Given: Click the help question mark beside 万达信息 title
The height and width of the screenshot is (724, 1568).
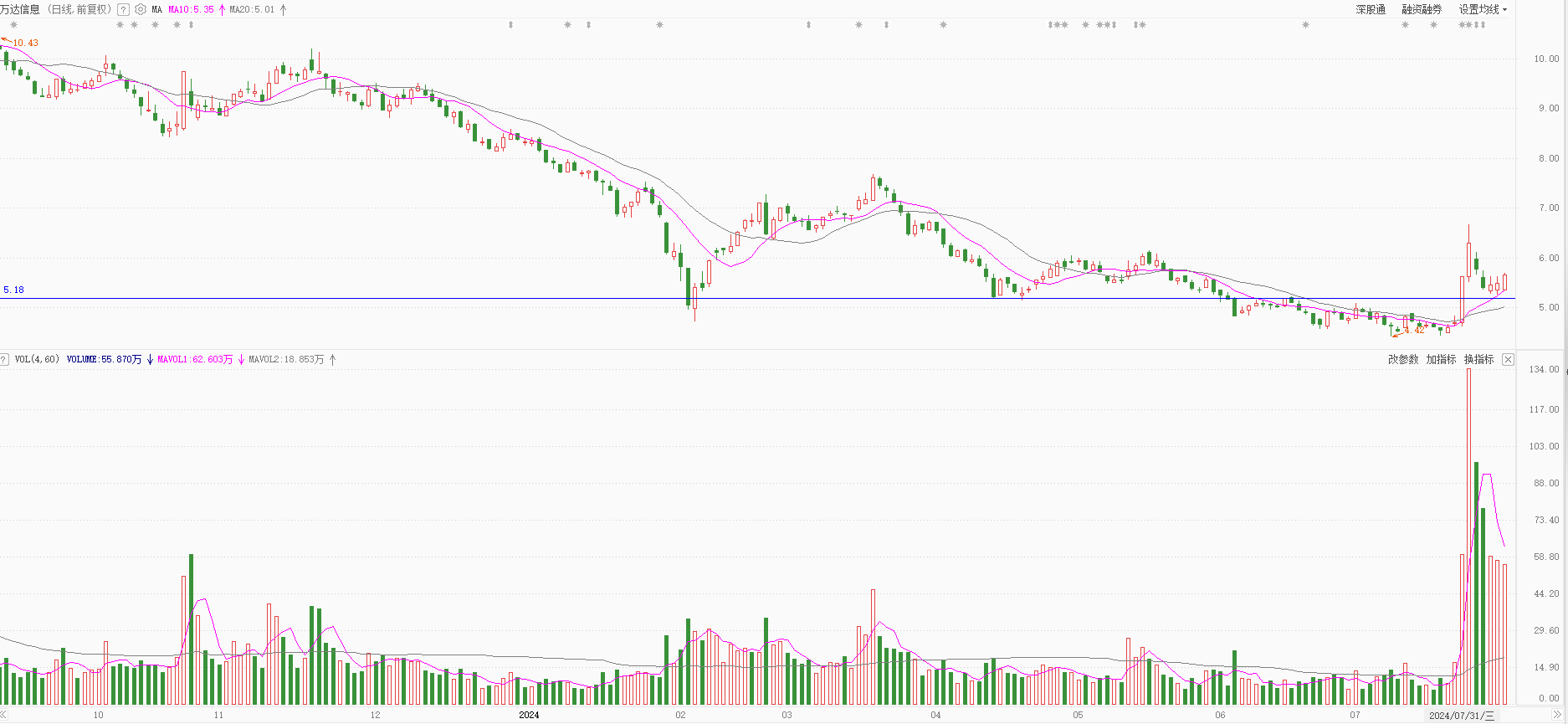Looking at the screenshot, I should point(123,10).
